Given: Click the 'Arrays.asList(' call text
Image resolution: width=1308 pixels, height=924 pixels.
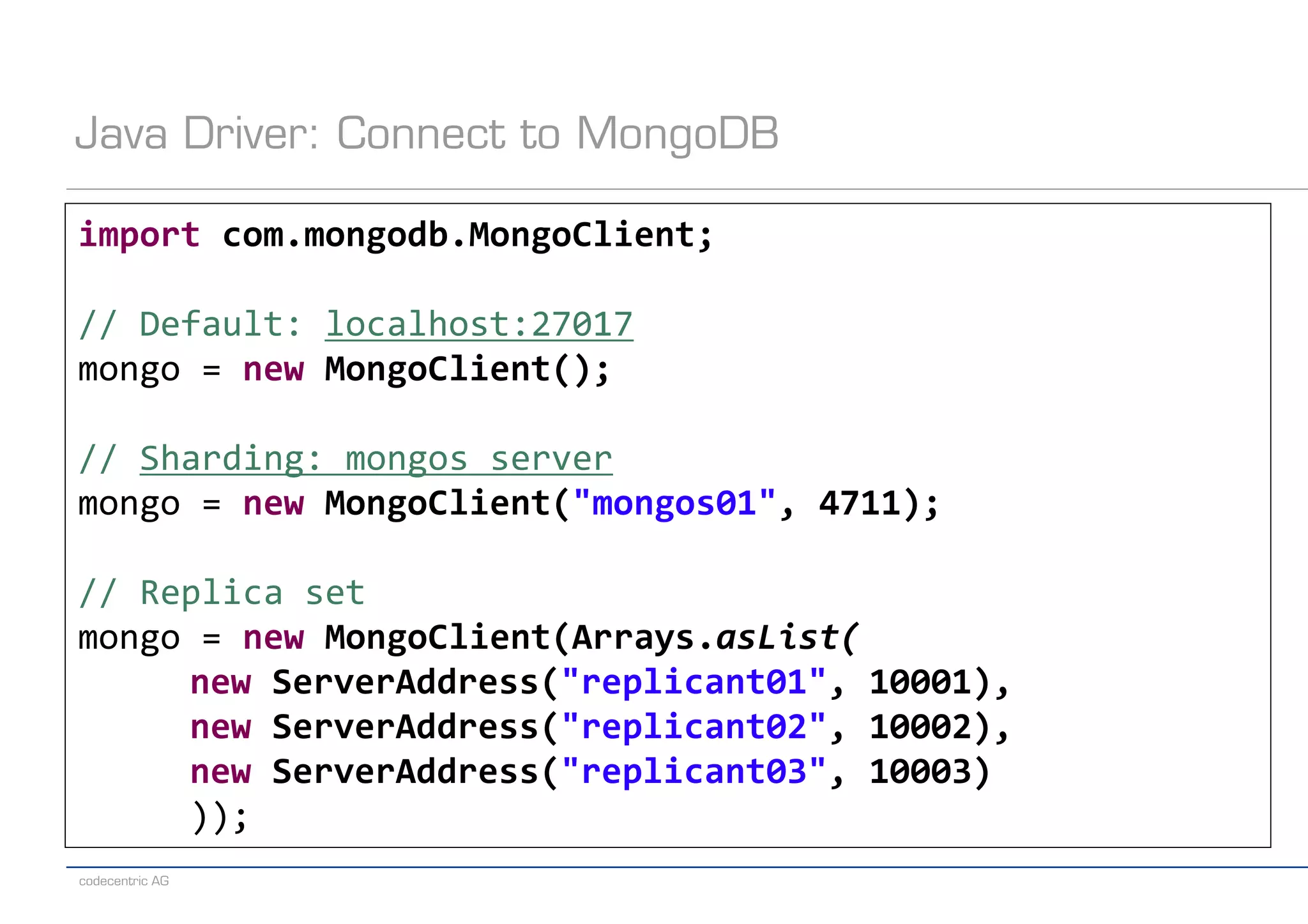Looking at the screenshot, I should click(715, 637).
